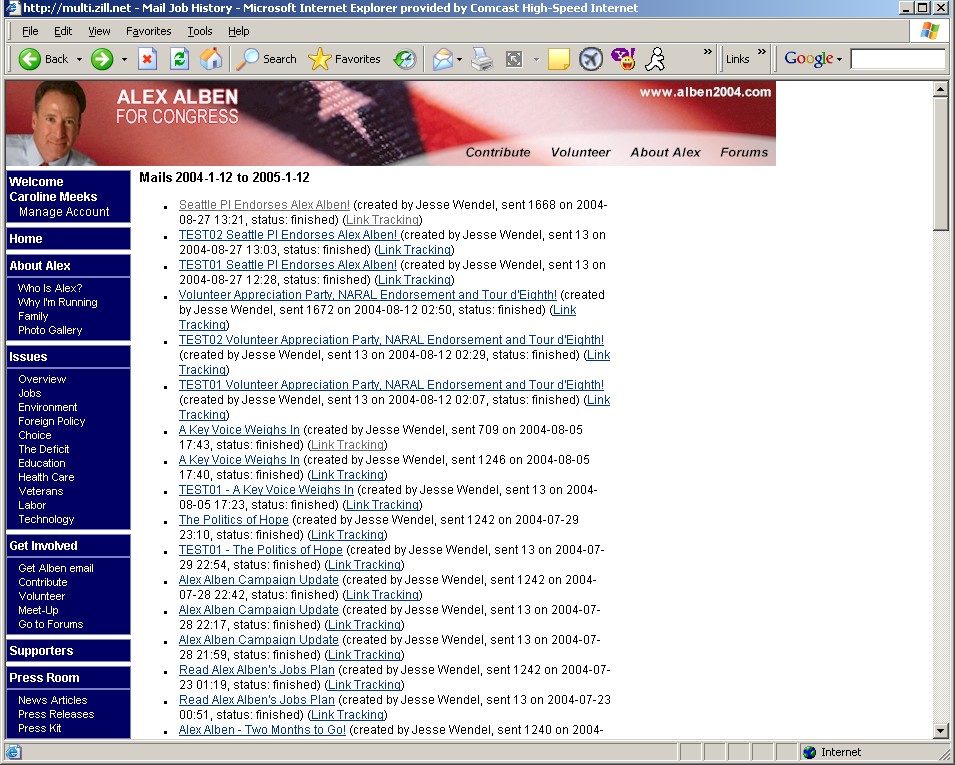
Task: Click the Print toolbar icon
Action: pyautogui.click(x=482, y=59)
